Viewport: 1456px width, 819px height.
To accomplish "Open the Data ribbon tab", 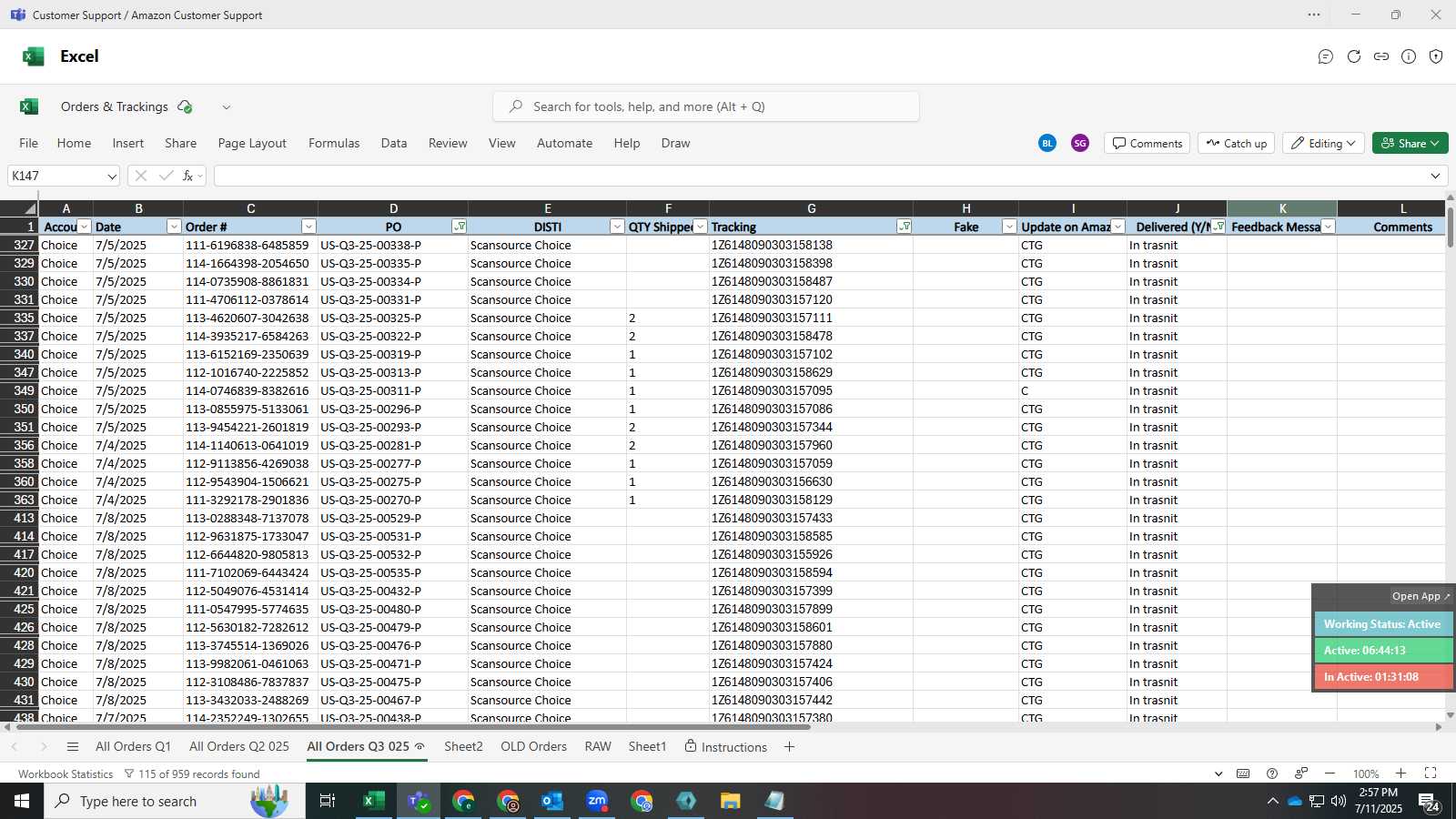I will click(x=394, y=143).
